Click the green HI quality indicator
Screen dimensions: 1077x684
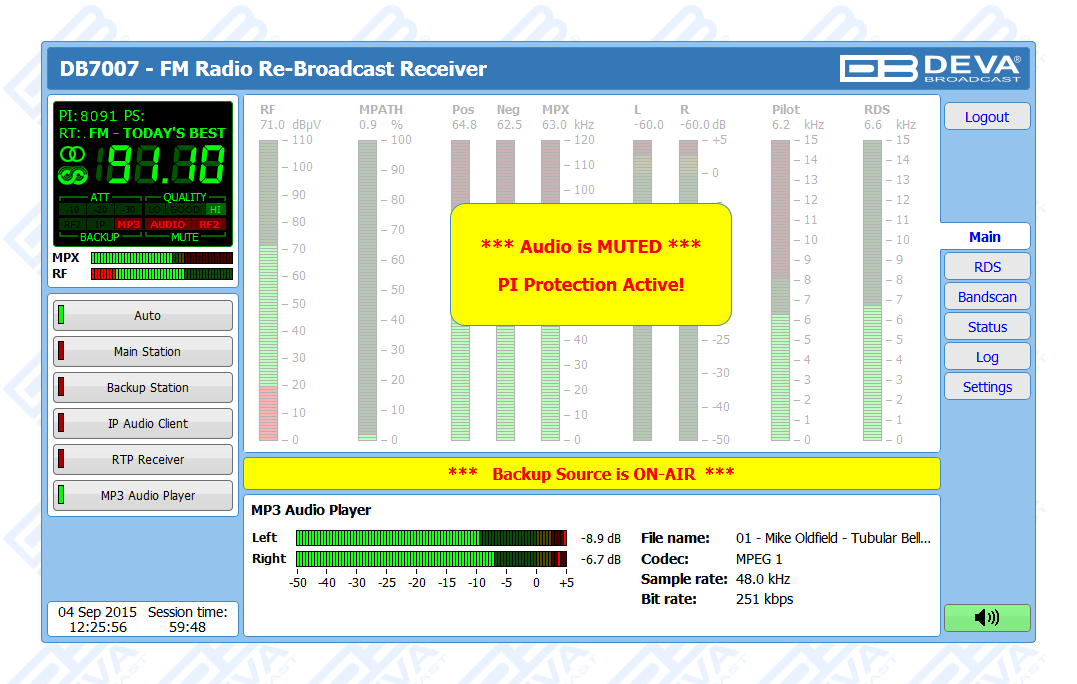(x=215, y=210)
